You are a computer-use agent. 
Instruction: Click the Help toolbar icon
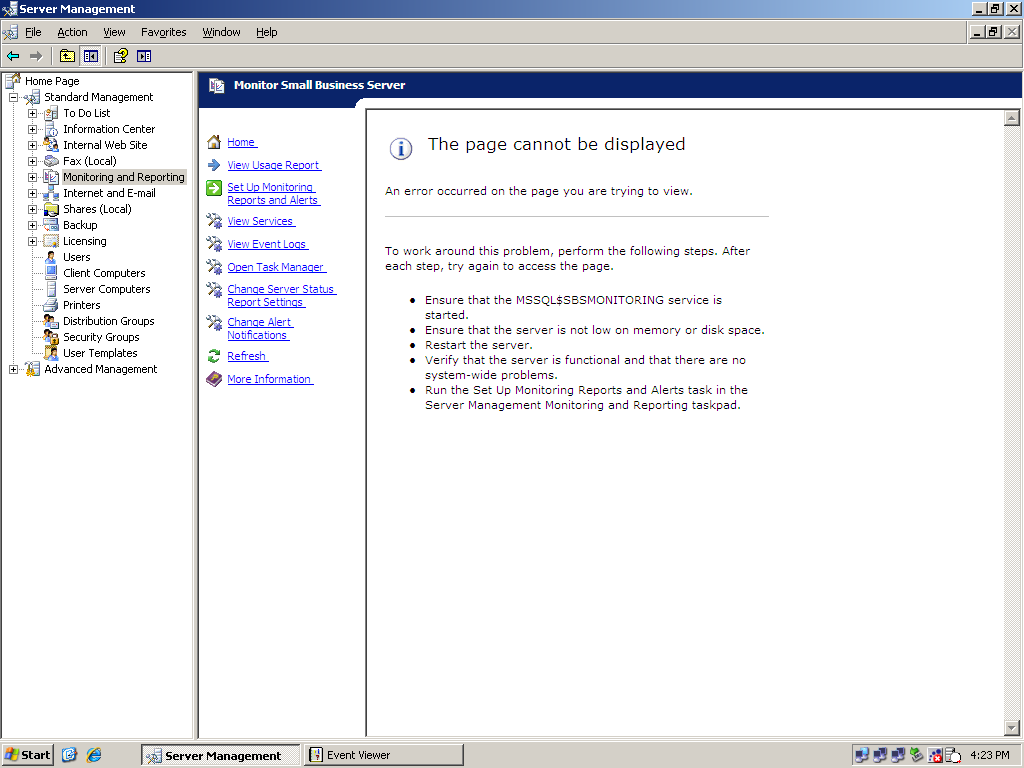(x=121, y=56)
